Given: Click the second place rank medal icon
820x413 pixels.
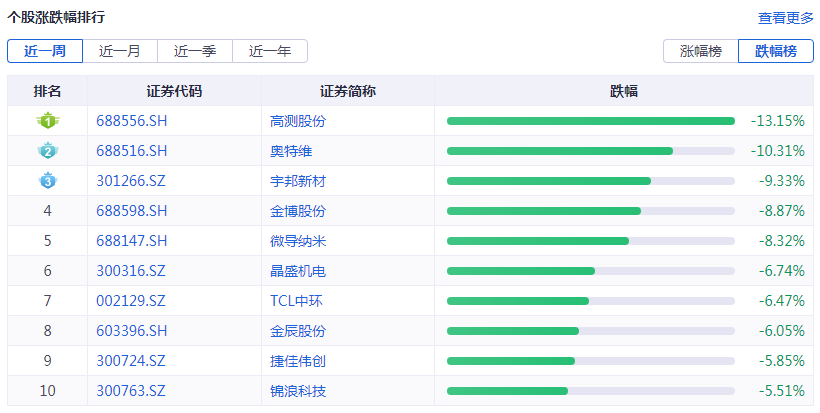Looking at the screenshot, I should pyautogui.click(x=47, y=151).
